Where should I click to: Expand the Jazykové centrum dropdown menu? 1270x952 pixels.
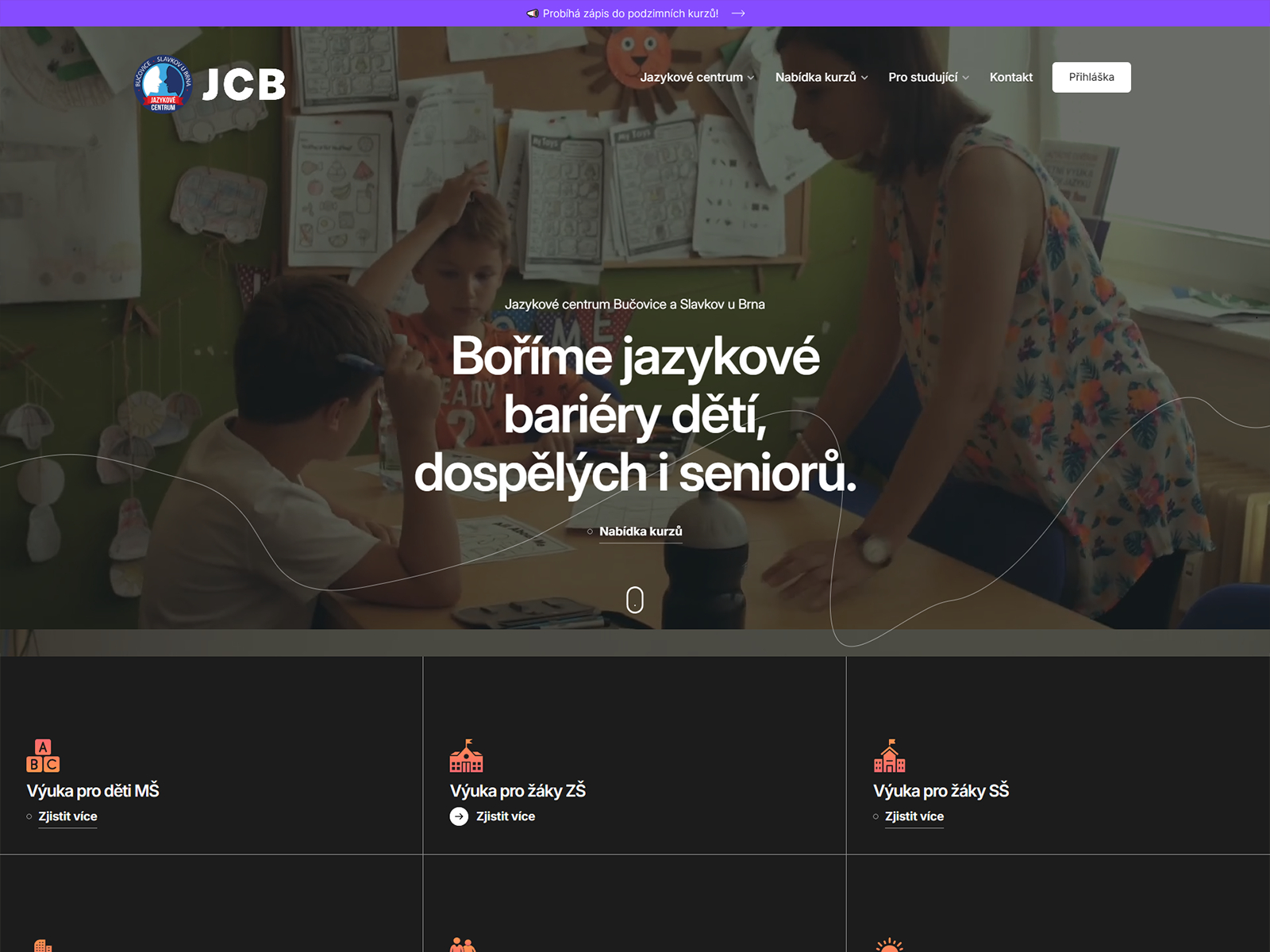[697, 77]
